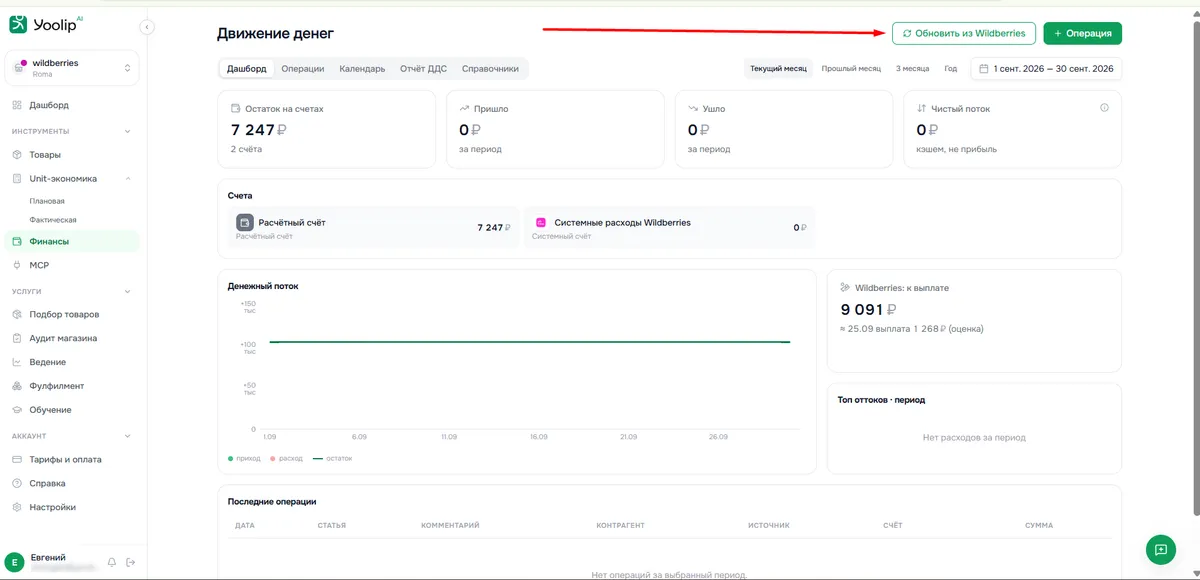Toggle the расход series in chart legend
The width and height of the screenshot is (1200, 580).
288,458
